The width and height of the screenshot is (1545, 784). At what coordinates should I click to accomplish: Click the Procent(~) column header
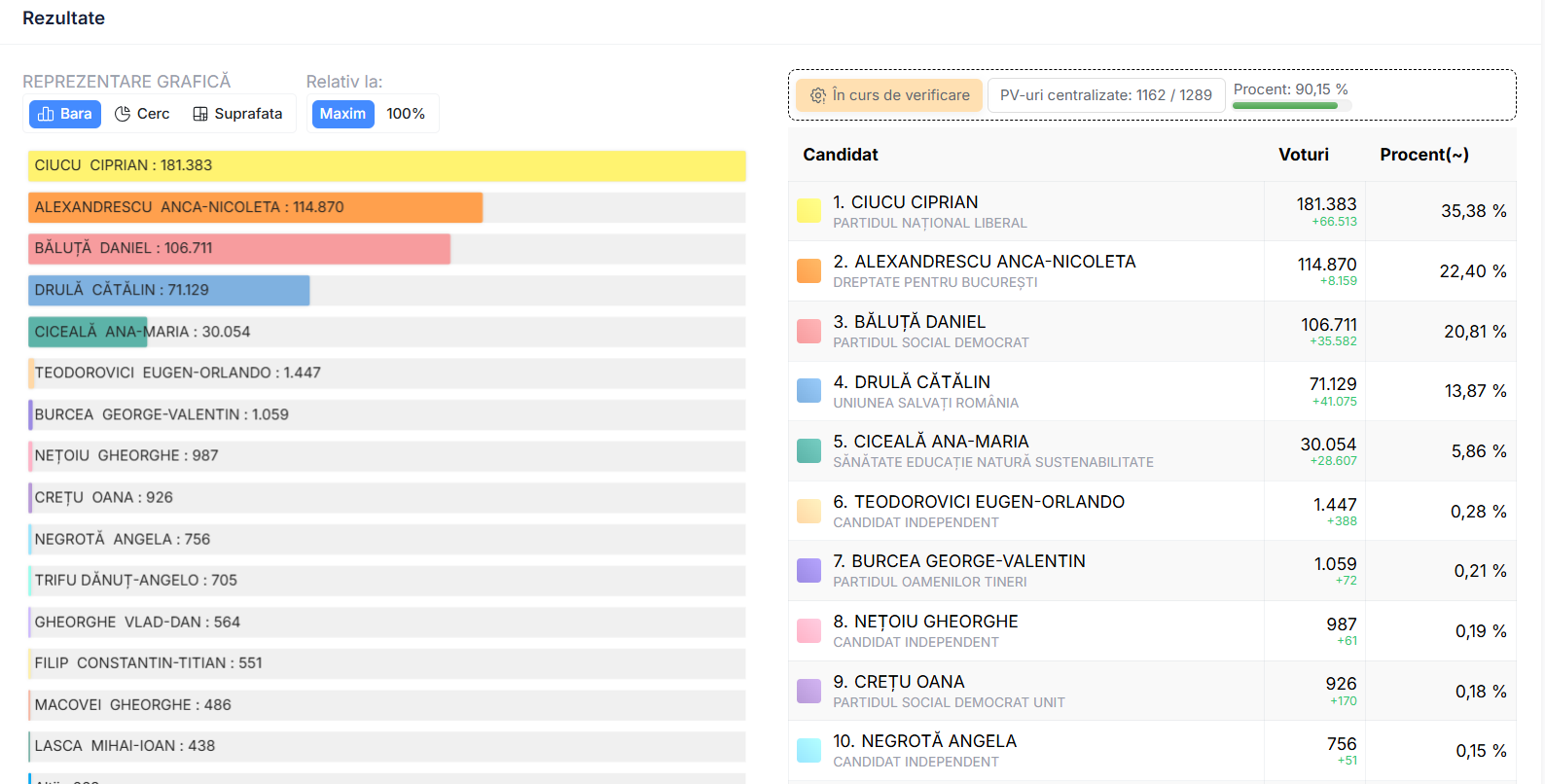point(1423,155)
